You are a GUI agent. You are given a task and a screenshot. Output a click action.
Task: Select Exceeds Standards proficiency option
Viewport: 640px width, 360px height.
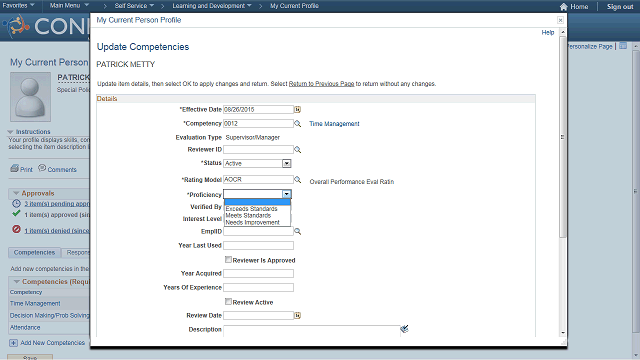251,209
